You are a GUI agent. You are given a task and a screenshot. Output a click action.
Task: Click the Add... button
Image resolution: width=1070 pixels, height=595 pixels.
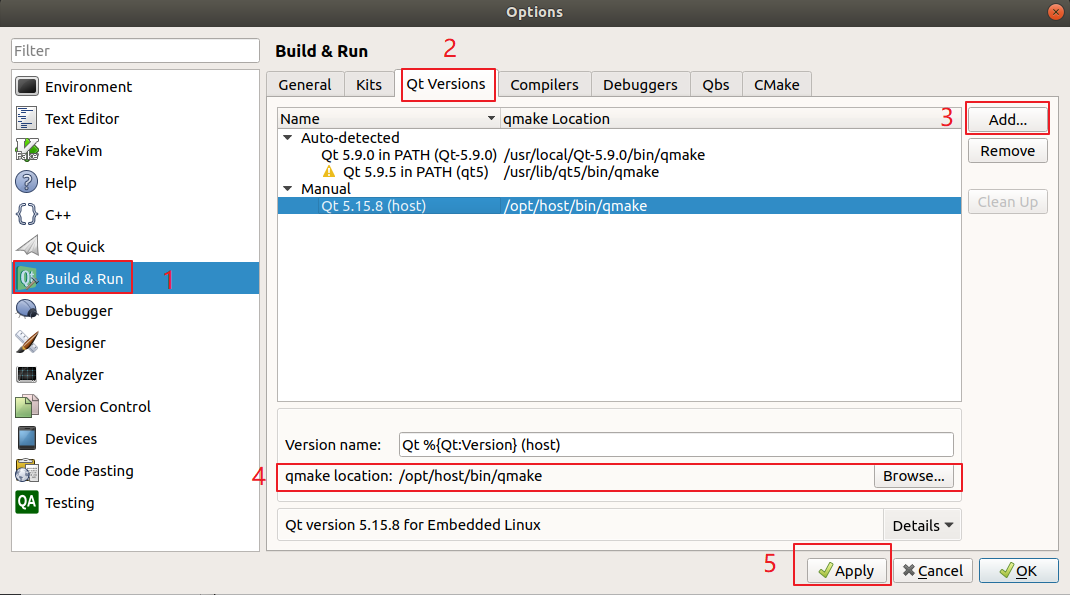[1008, 119]
